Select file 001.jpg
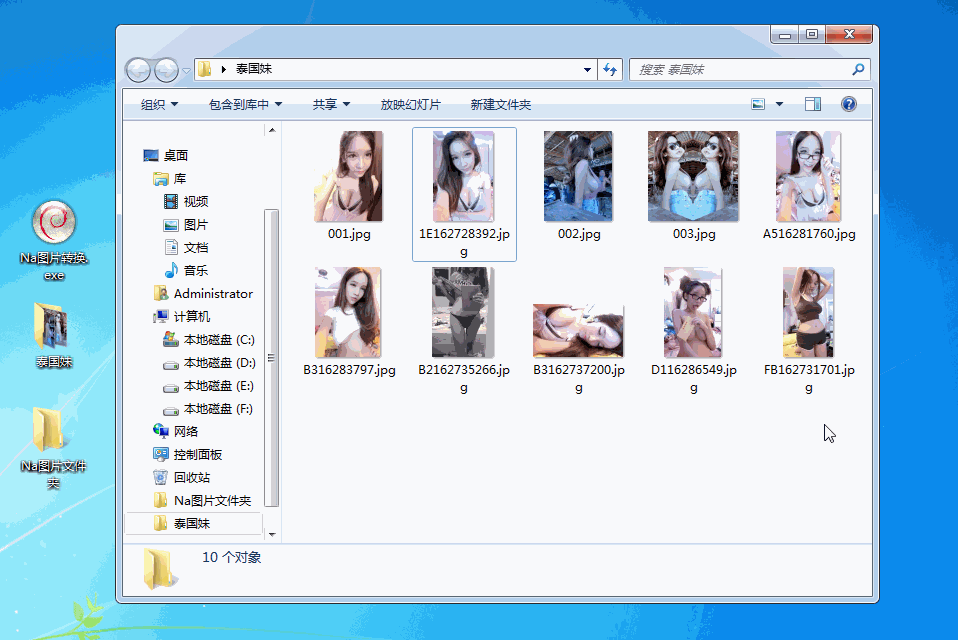958x640 pixels. click(x=349, y=186)
